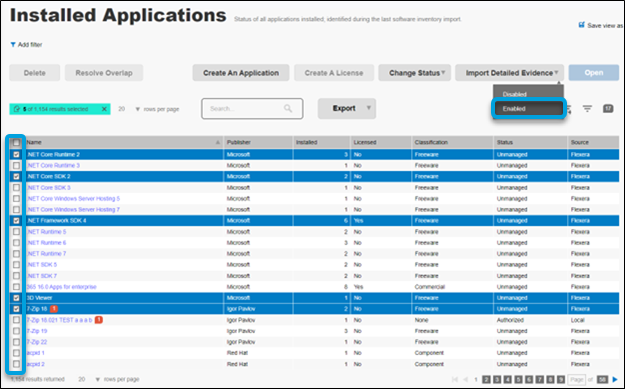Check the acpid 2 row checkbox

(16, 364)
